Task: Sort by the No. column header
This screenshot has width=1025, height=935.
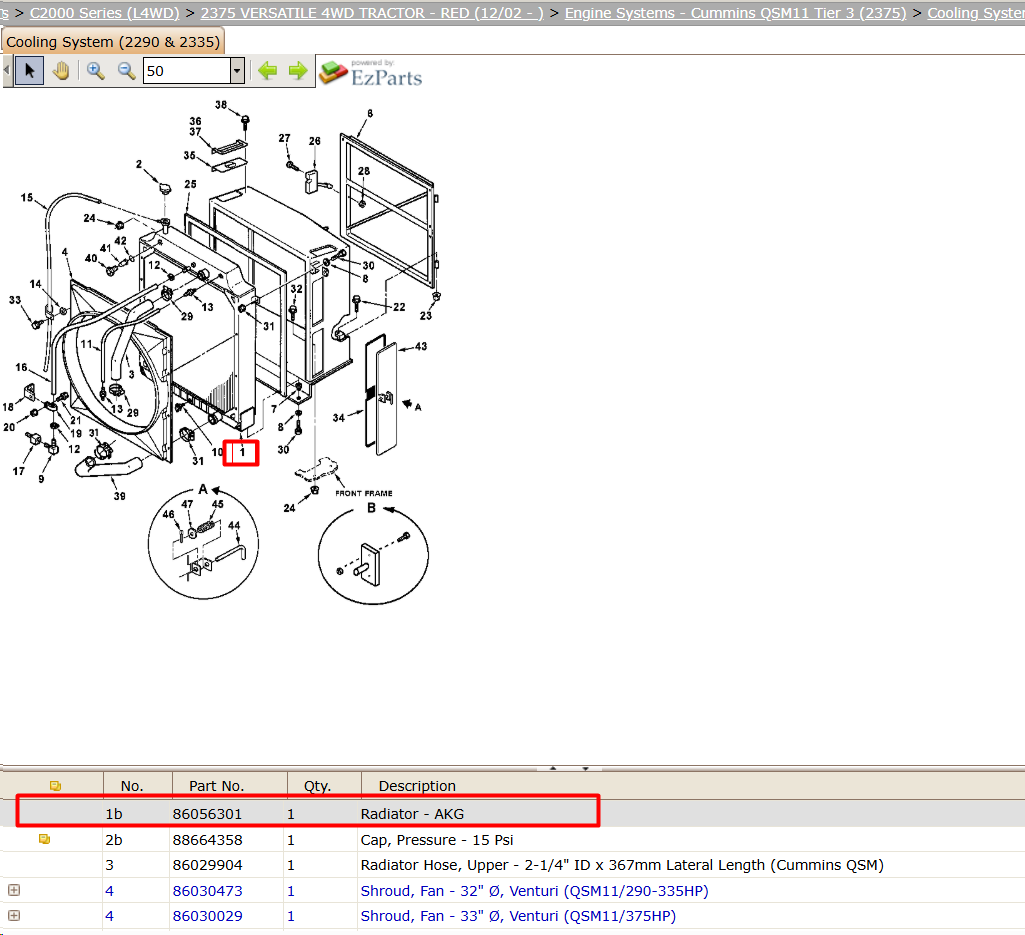Action: coord(132,786)
